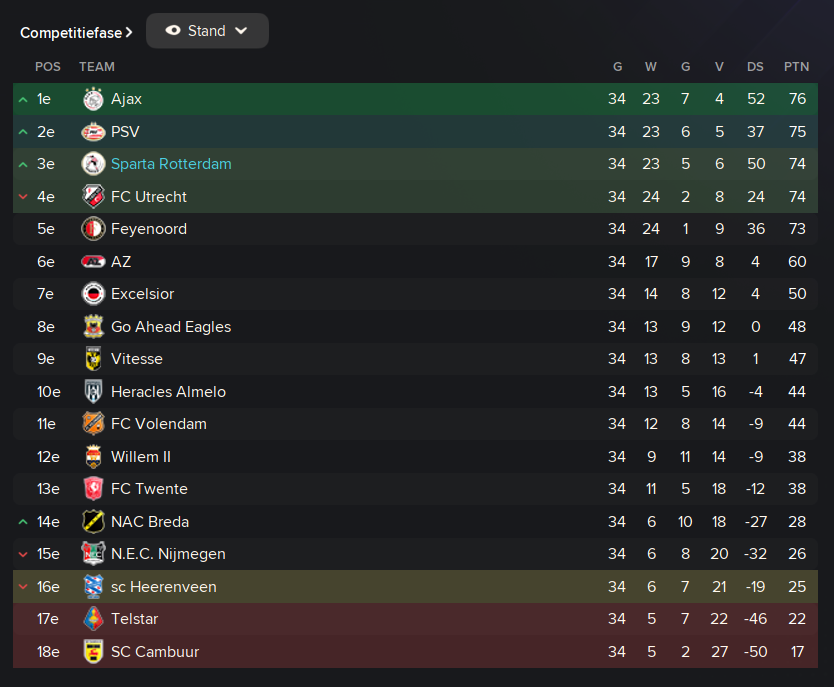Viewport: 834px width, 687px height.
Task: Click the Vitesse crest icon
Action: [x=93, y=359]
